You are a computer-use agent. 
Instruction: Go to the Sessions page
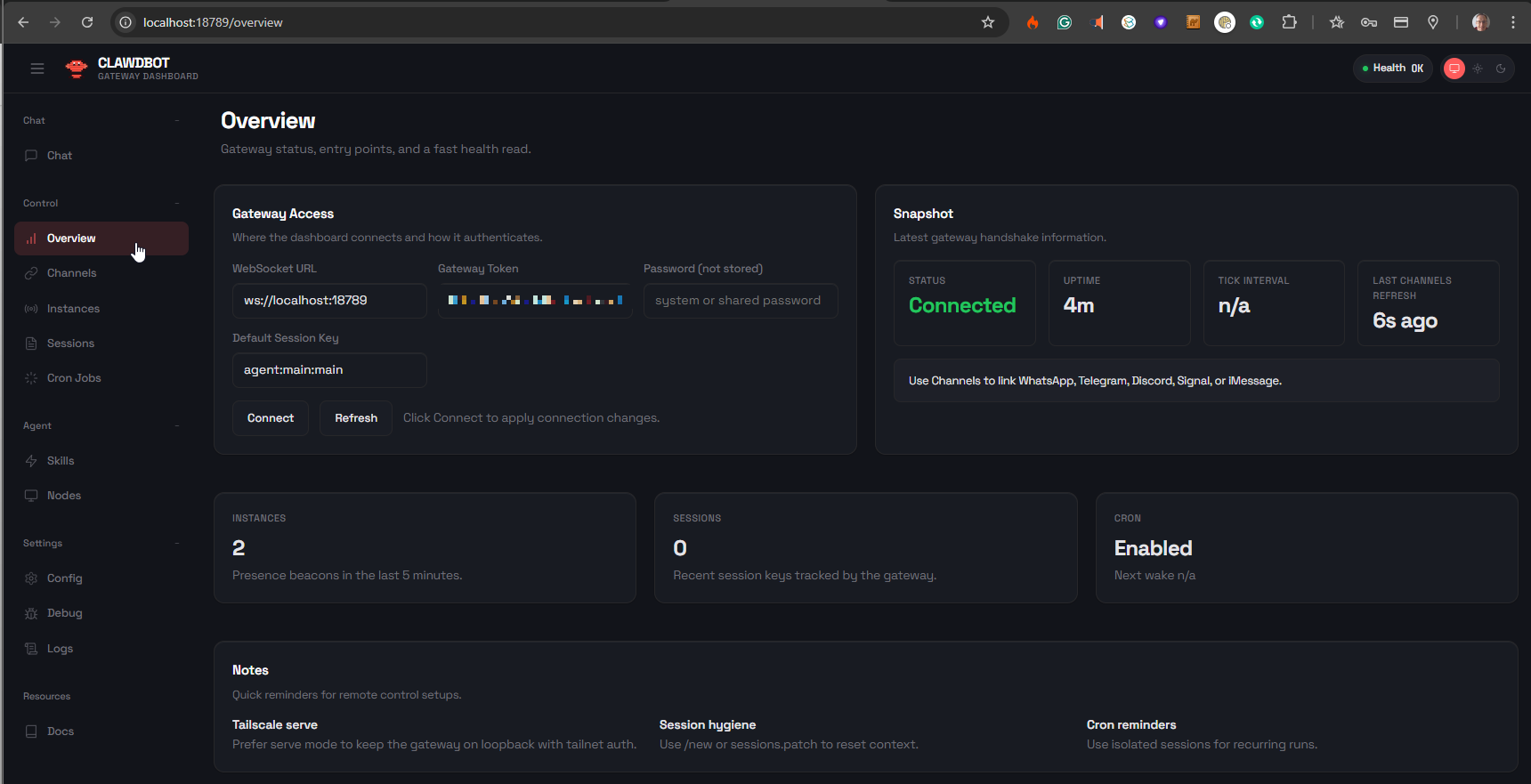click(x=70, y=344)
